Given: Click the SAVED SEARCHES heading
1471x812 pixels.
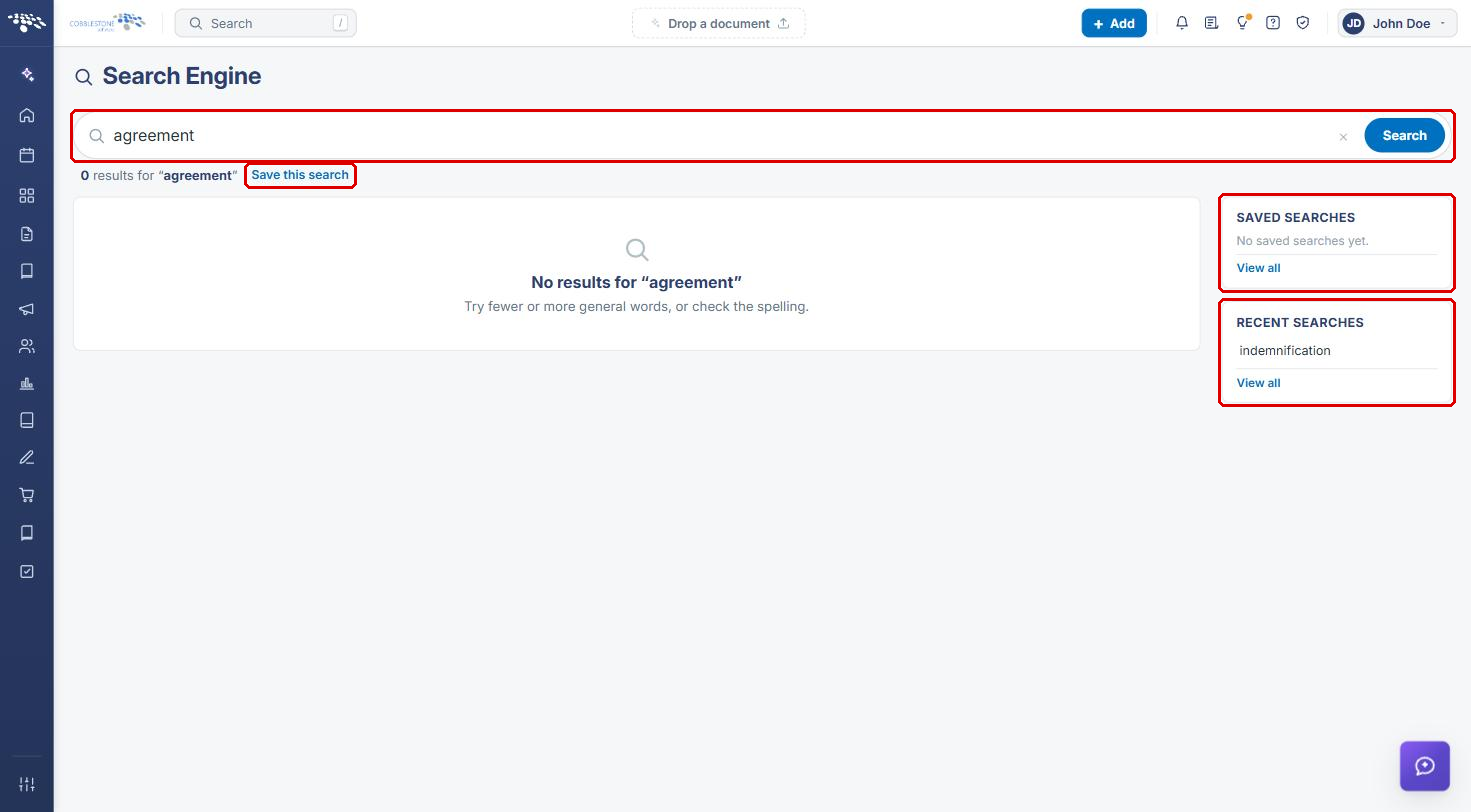Looking at the screenshot, I should [x=1295, y=217].
